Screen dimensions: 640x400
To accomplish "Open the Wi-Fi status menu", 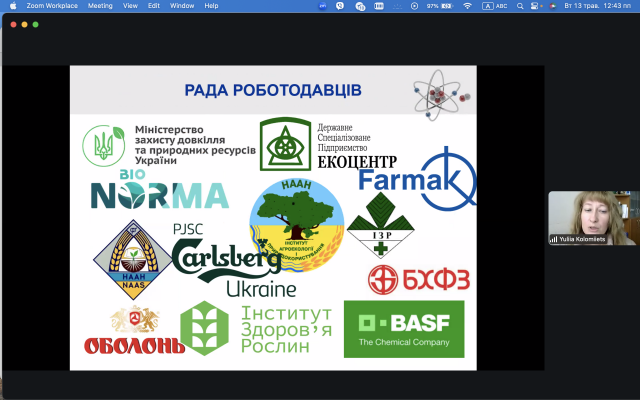I will coord(468,6).
